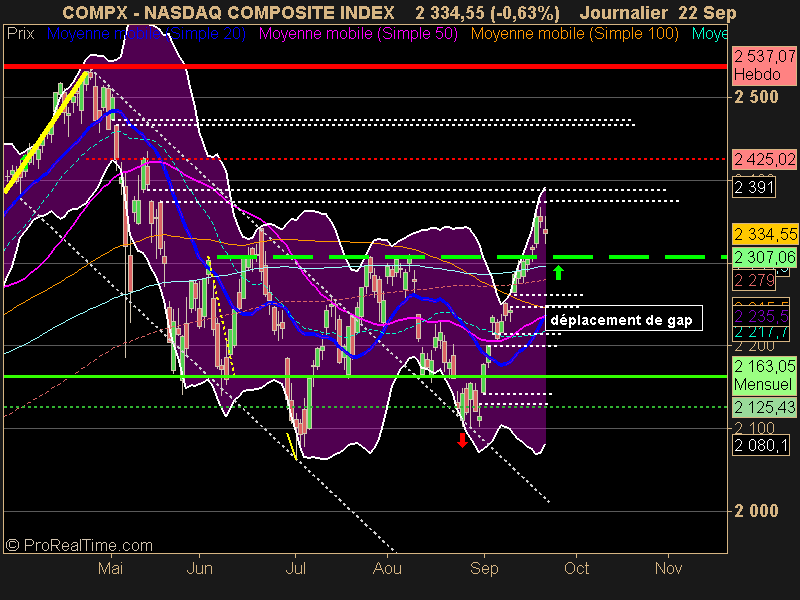Click the (-0,63%) change value in title

[x=524, y=13]
